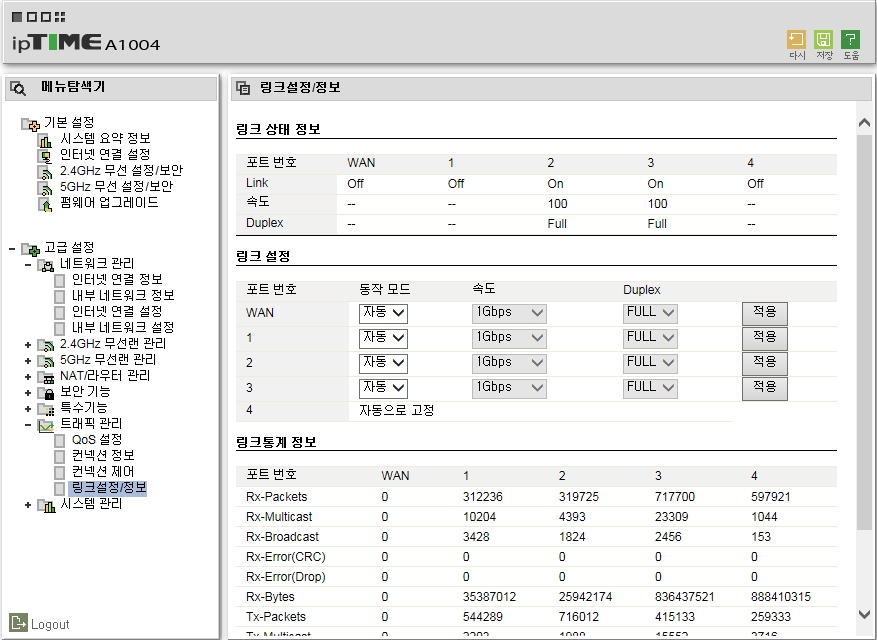
Task: Click 적용 button for WAN row
Action: (765, 313)
